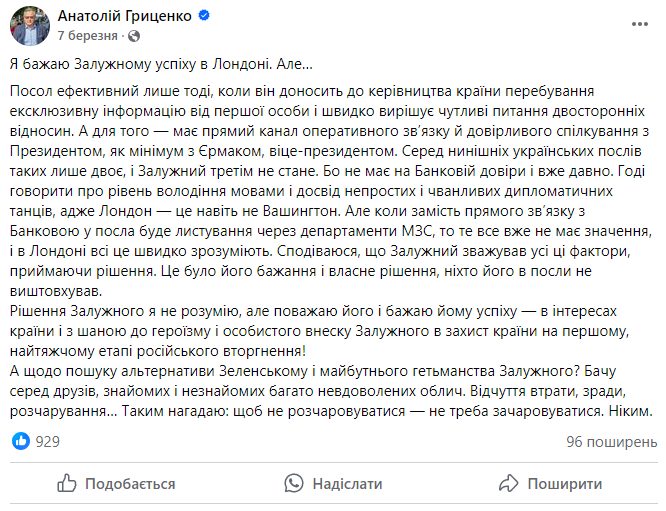Click the thumbs-up outline icon
The width and height of the screenshot is (666, 511).
(x=67, y=483)
